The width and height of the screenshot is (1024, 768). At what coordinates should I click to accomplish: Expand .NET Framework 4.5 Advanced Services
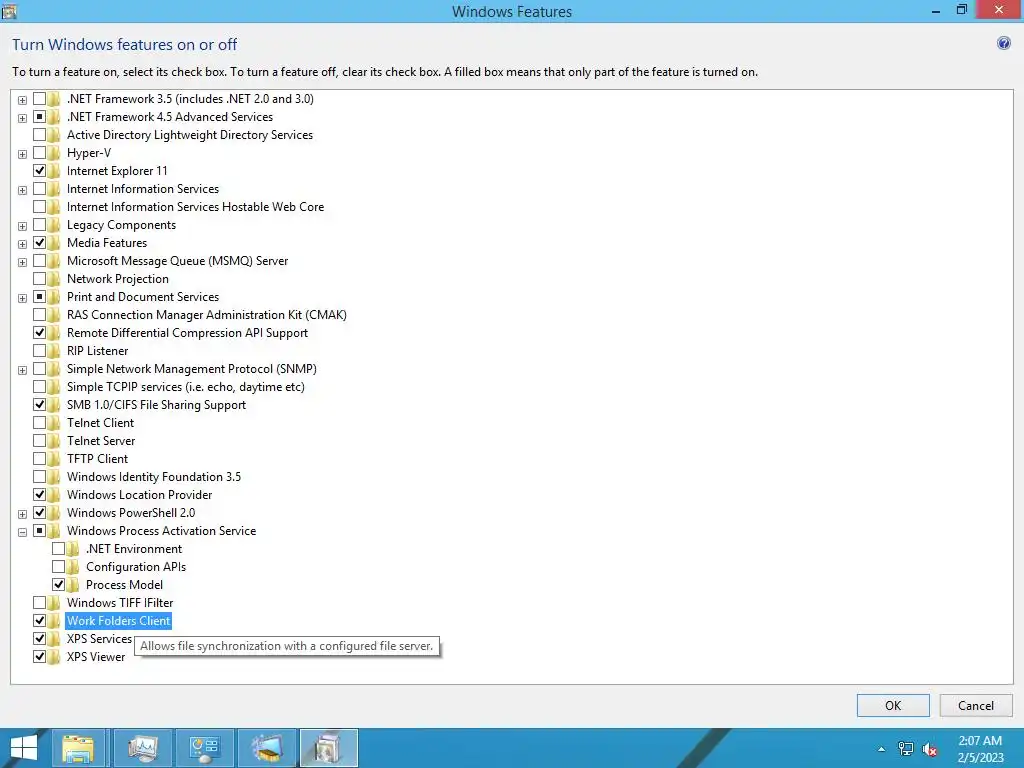tap(22, 118)
